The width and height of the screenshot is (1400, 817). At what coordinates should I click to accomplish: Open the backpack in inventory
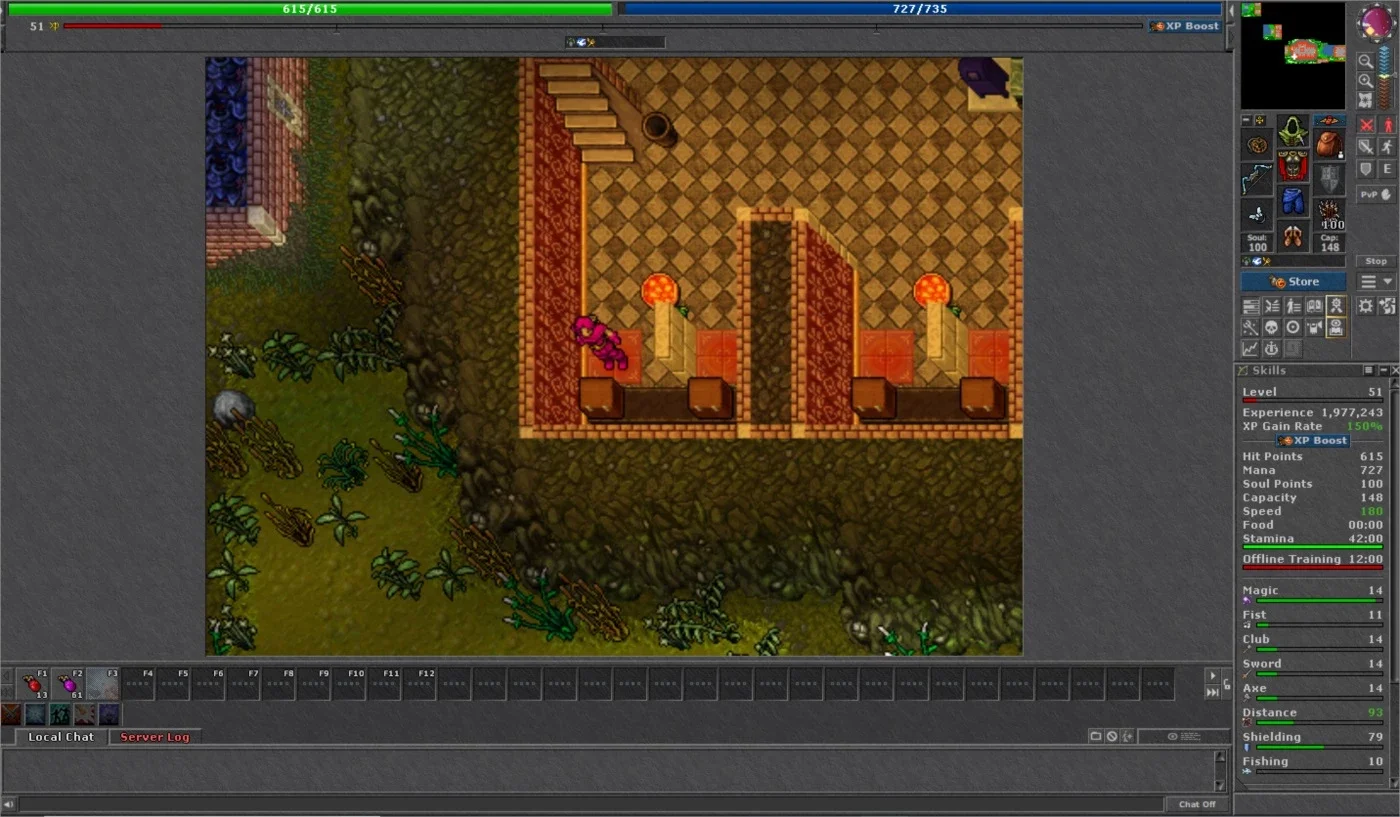[x=1329, y=144]
